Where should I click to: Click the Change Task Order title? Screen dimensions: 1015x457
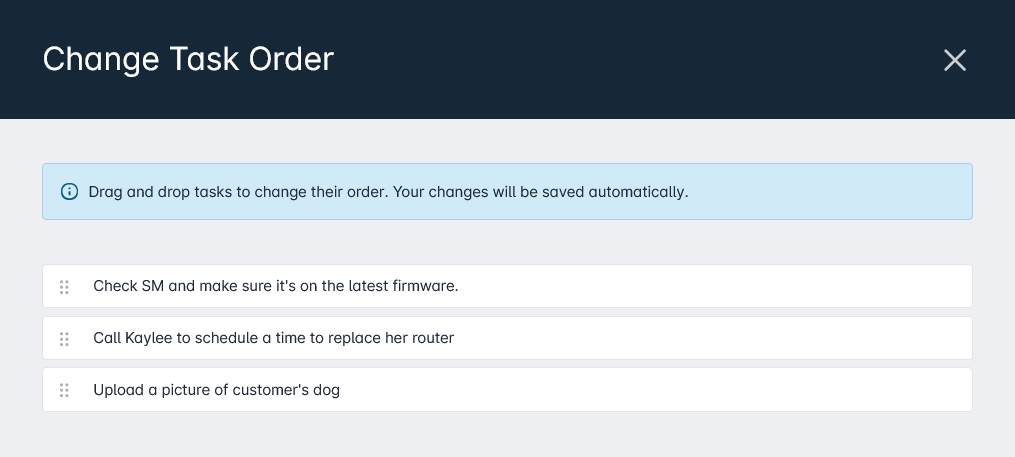(188, 60)
